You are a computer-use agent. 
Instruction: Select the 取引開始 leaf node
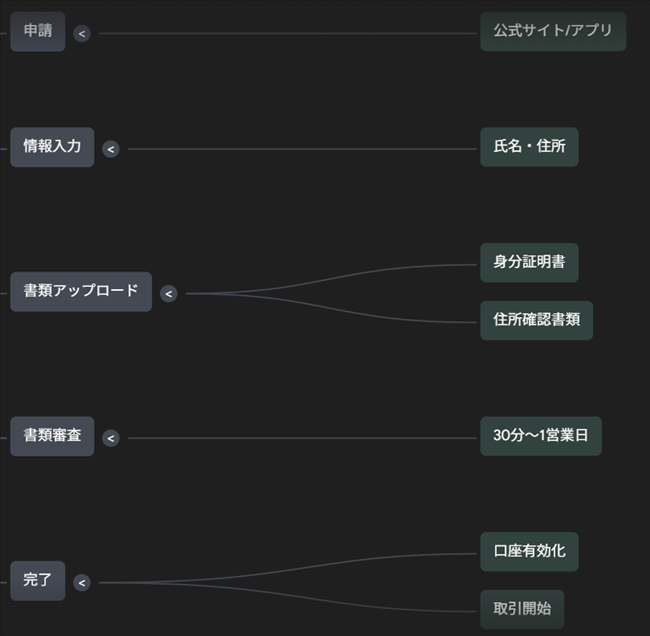pyautogui.click(x=522, y=610)
